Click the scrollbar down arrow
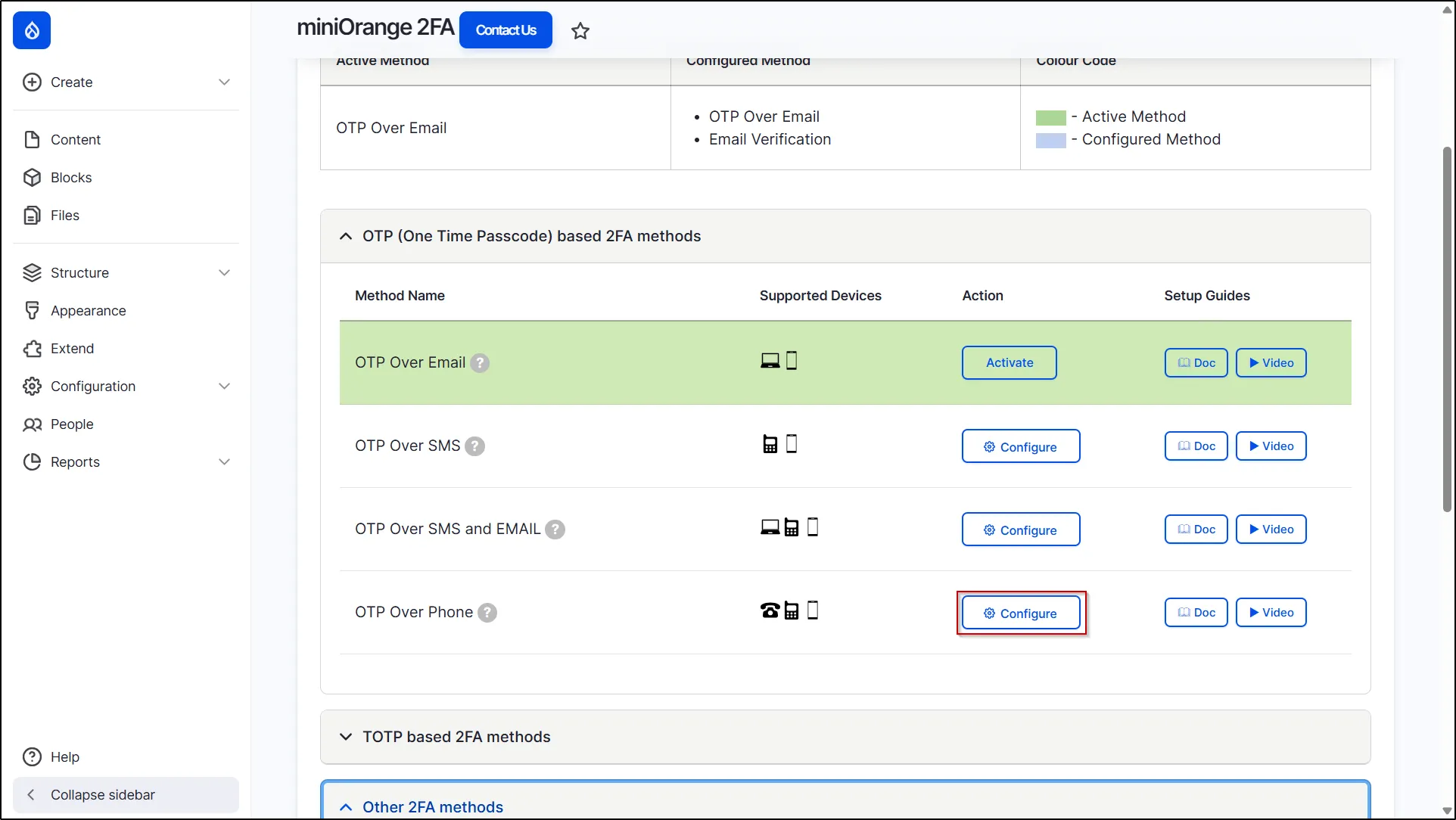Screen dimensions: 1456x820 click(x=1447, y=812)
